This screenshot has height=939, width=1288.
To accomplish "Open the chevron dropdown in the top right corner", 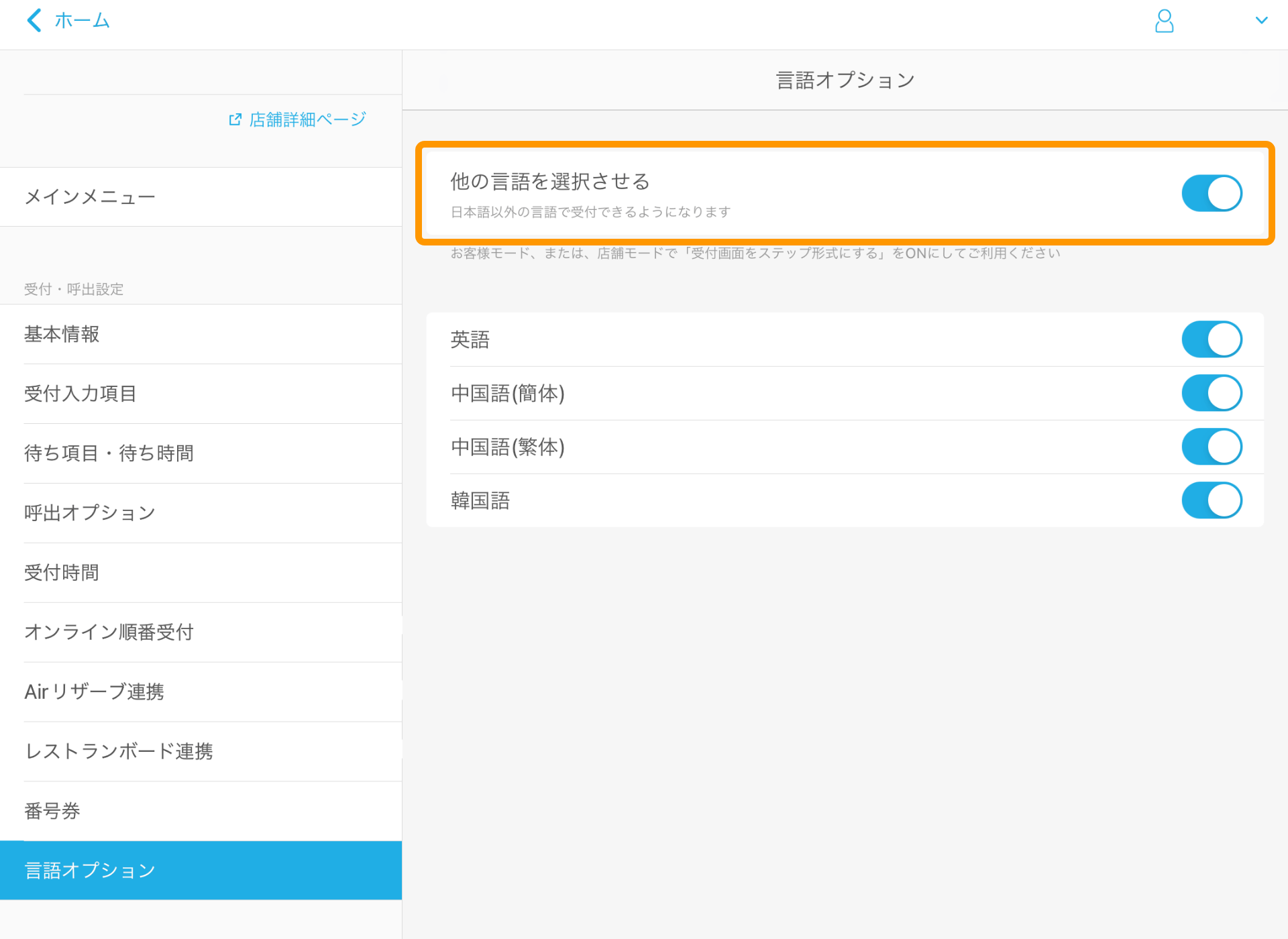I will tap(1263, 20).
